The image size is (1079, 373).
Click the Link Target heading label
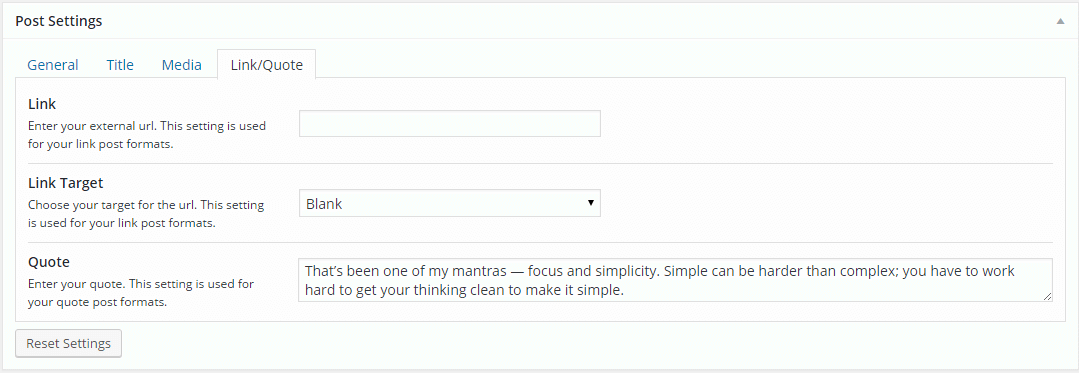(65, 184)
